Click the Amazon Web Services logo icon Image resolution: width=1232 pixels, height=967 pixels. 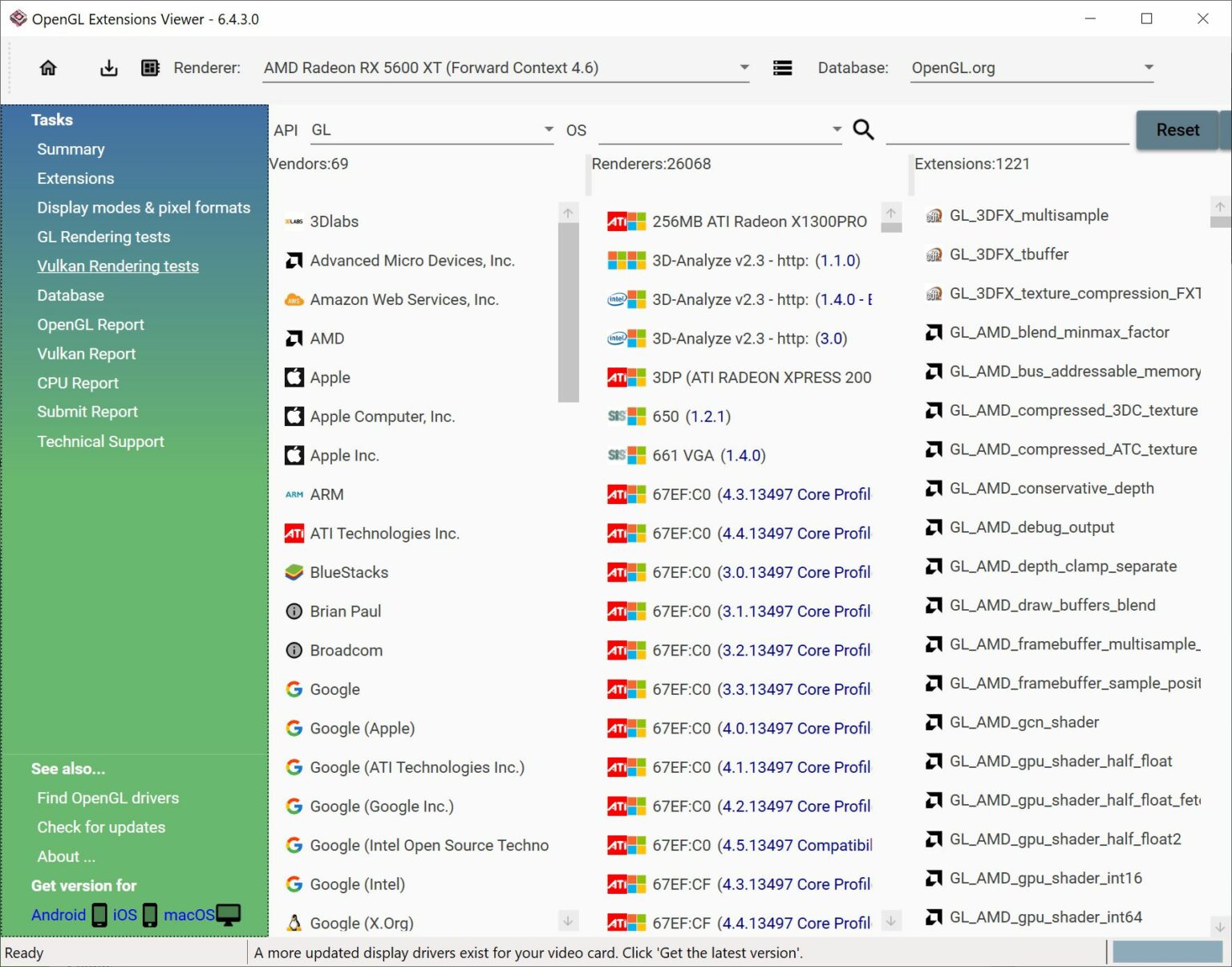[294, 300]
